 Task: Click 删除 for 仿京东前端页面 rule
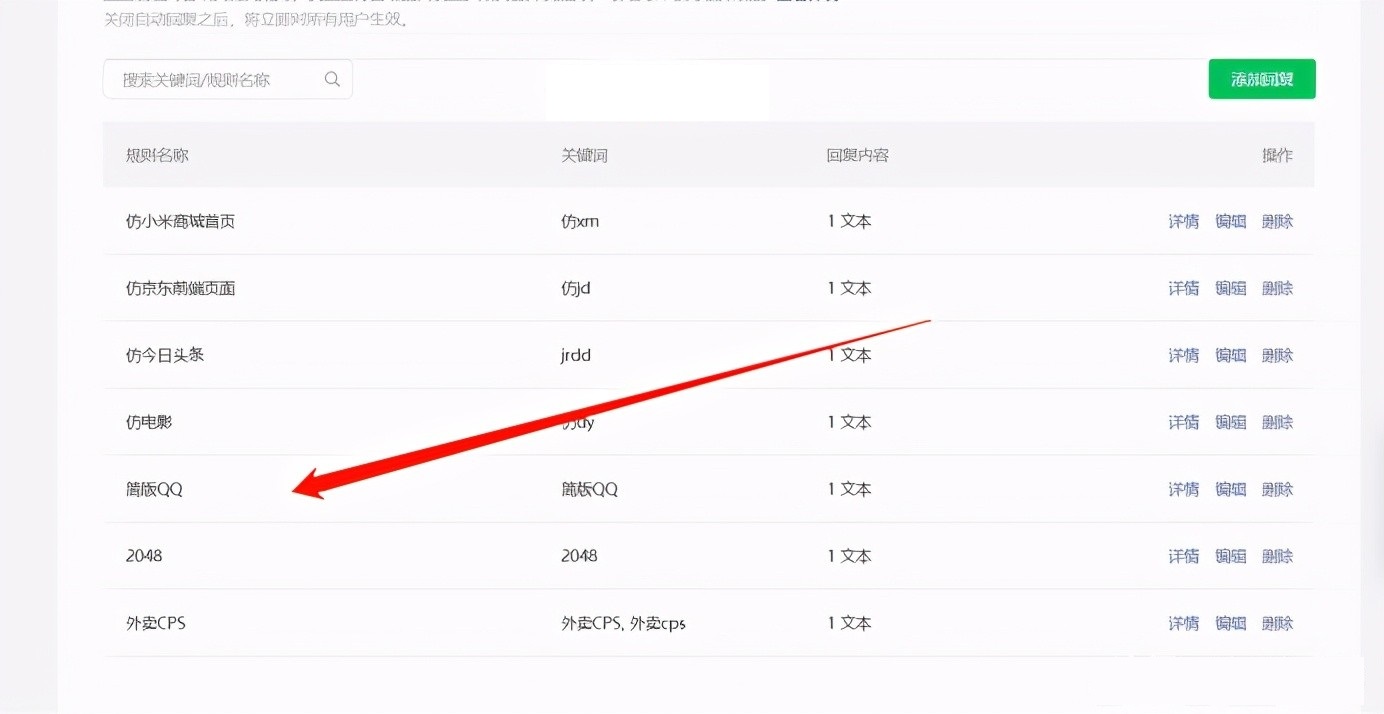(x=1277, y=289)
